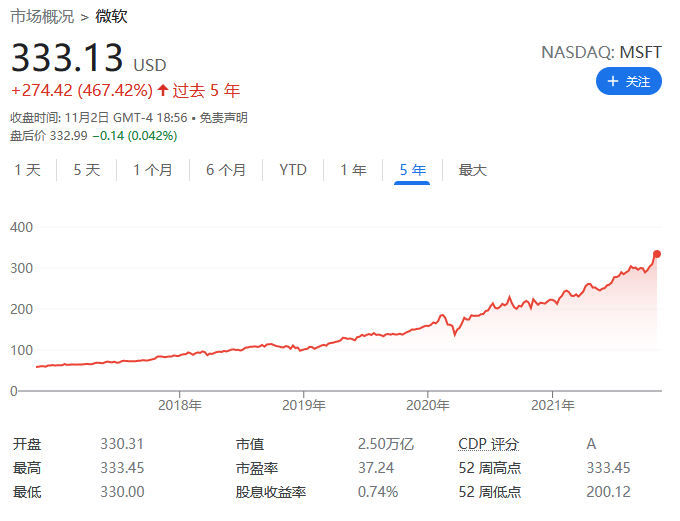Image resolution: width=680 pixels, height=521 pixels.
Task: Switch to the 6 个月 range tab
Action: point(226,170)
